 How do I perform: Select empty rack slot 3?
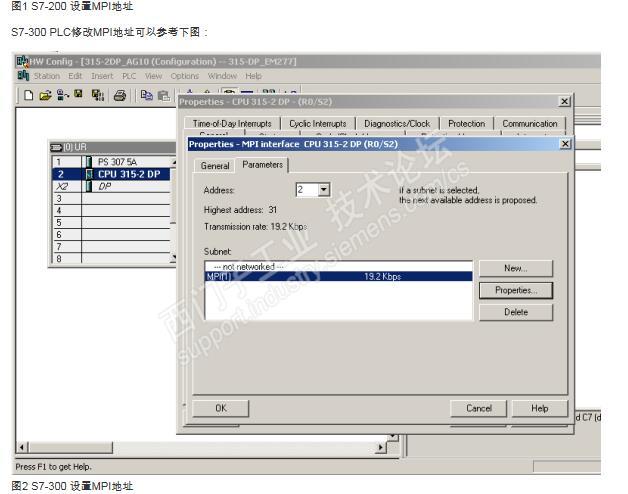point(112,198)
